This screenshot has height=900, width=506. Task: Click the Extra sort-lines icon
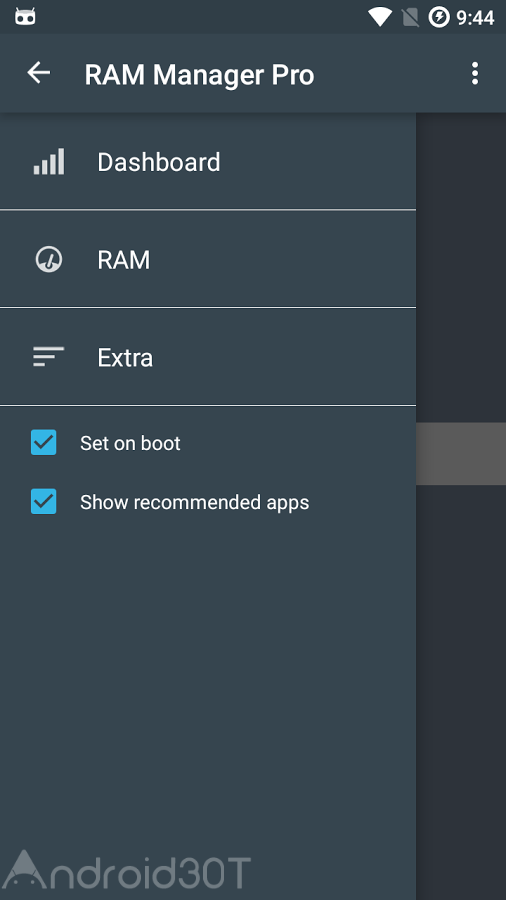49,356
